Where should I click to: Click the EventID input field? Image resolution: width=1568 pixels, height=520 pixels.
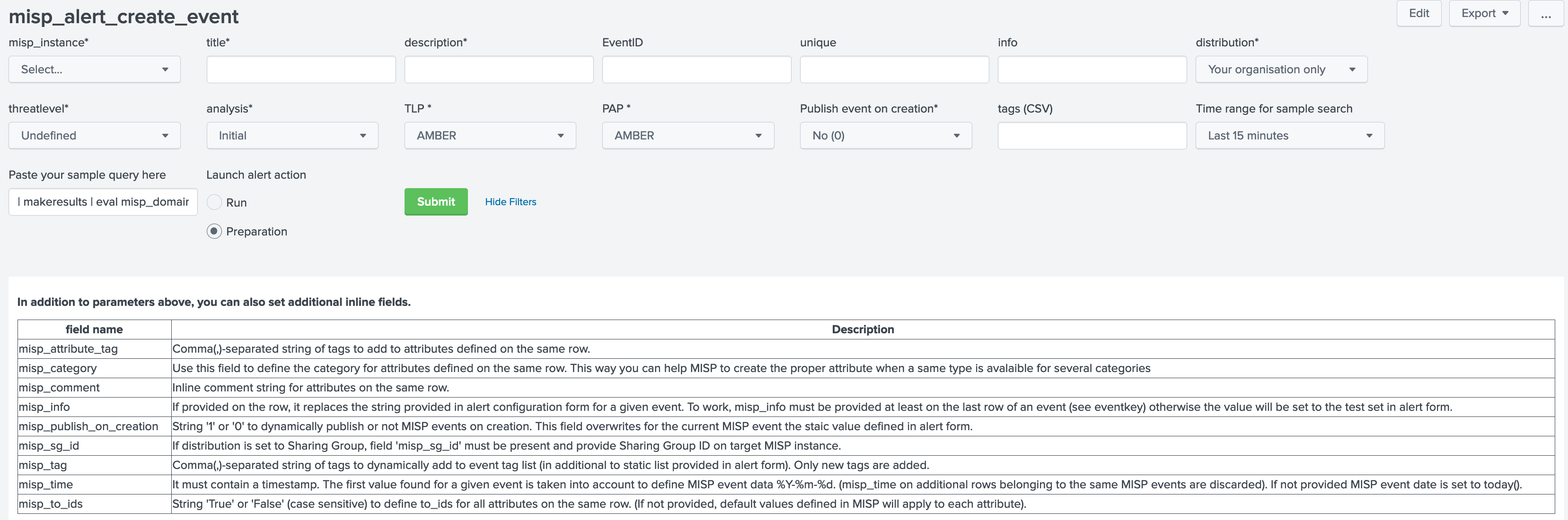pyautogui.click(x=696, y=69)
